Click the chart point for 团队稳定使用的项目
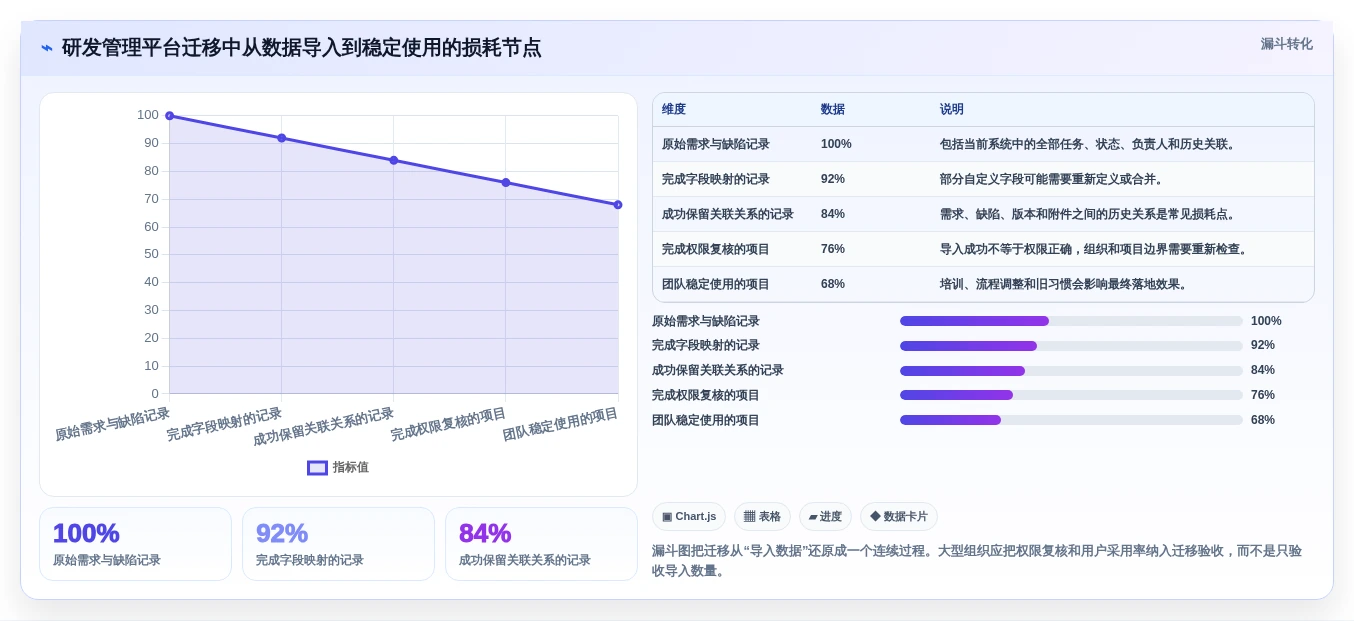 point(618,205)
